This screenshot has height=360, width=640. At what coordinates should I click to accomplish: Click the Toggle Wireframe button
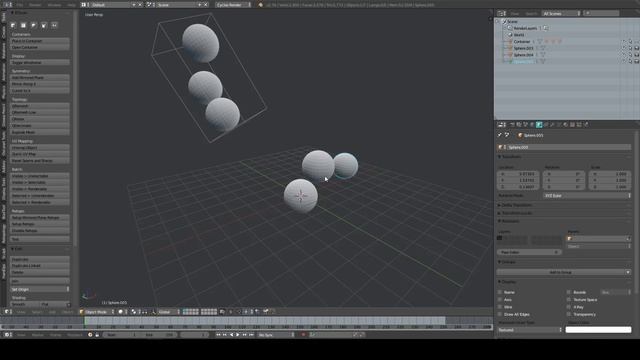pos(40,62)
